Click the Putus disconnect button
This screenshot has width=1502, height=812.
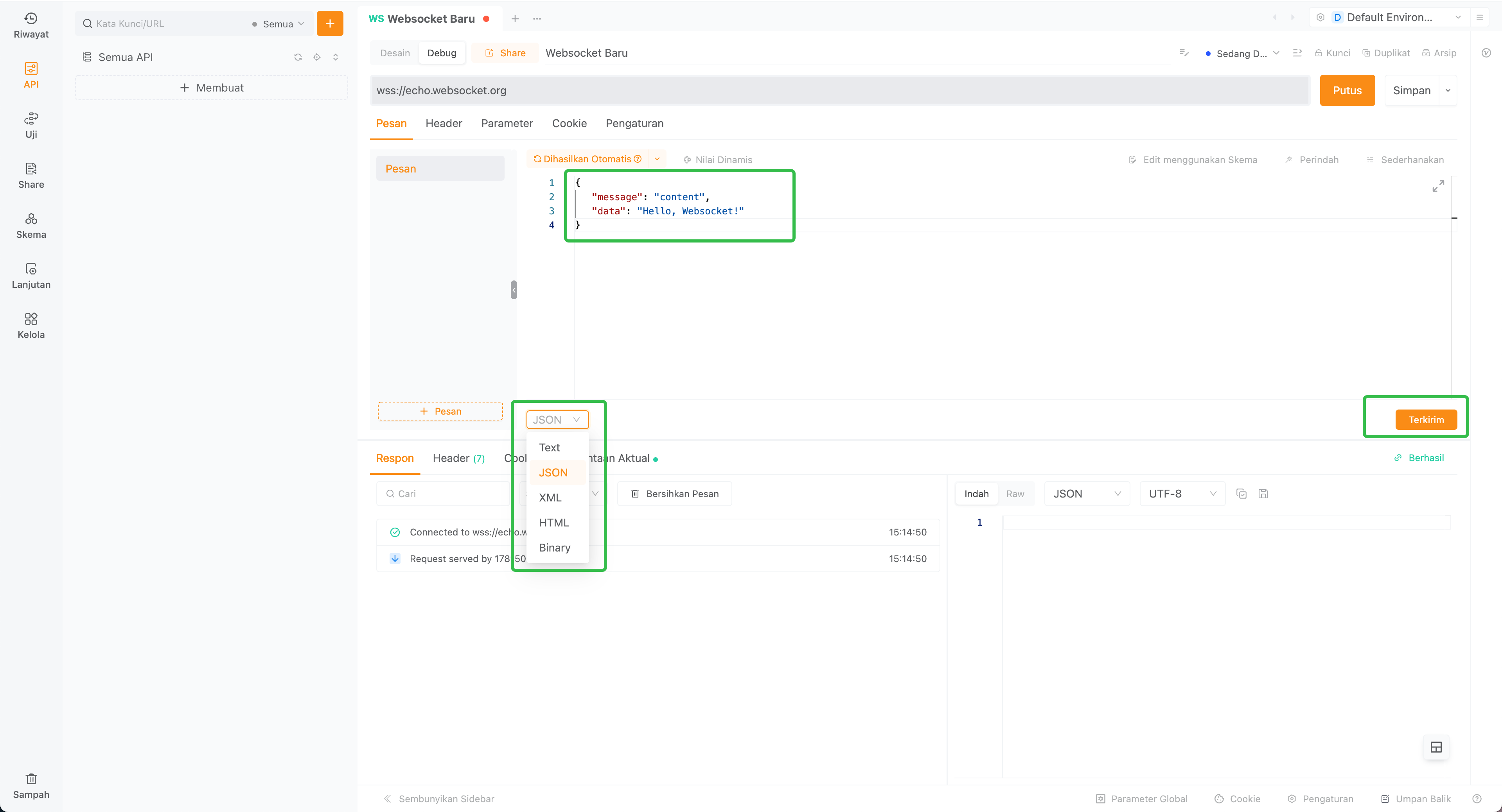point(1347,90)
